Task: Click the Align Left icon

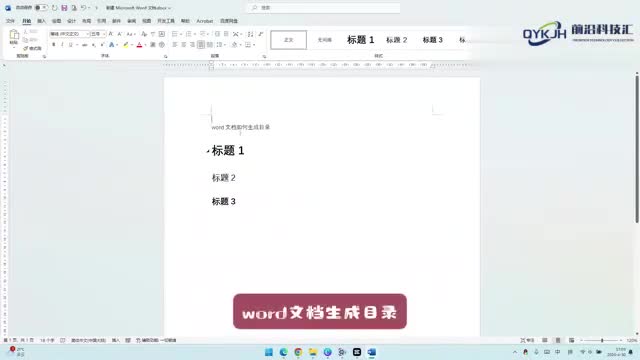Action: 175,44
